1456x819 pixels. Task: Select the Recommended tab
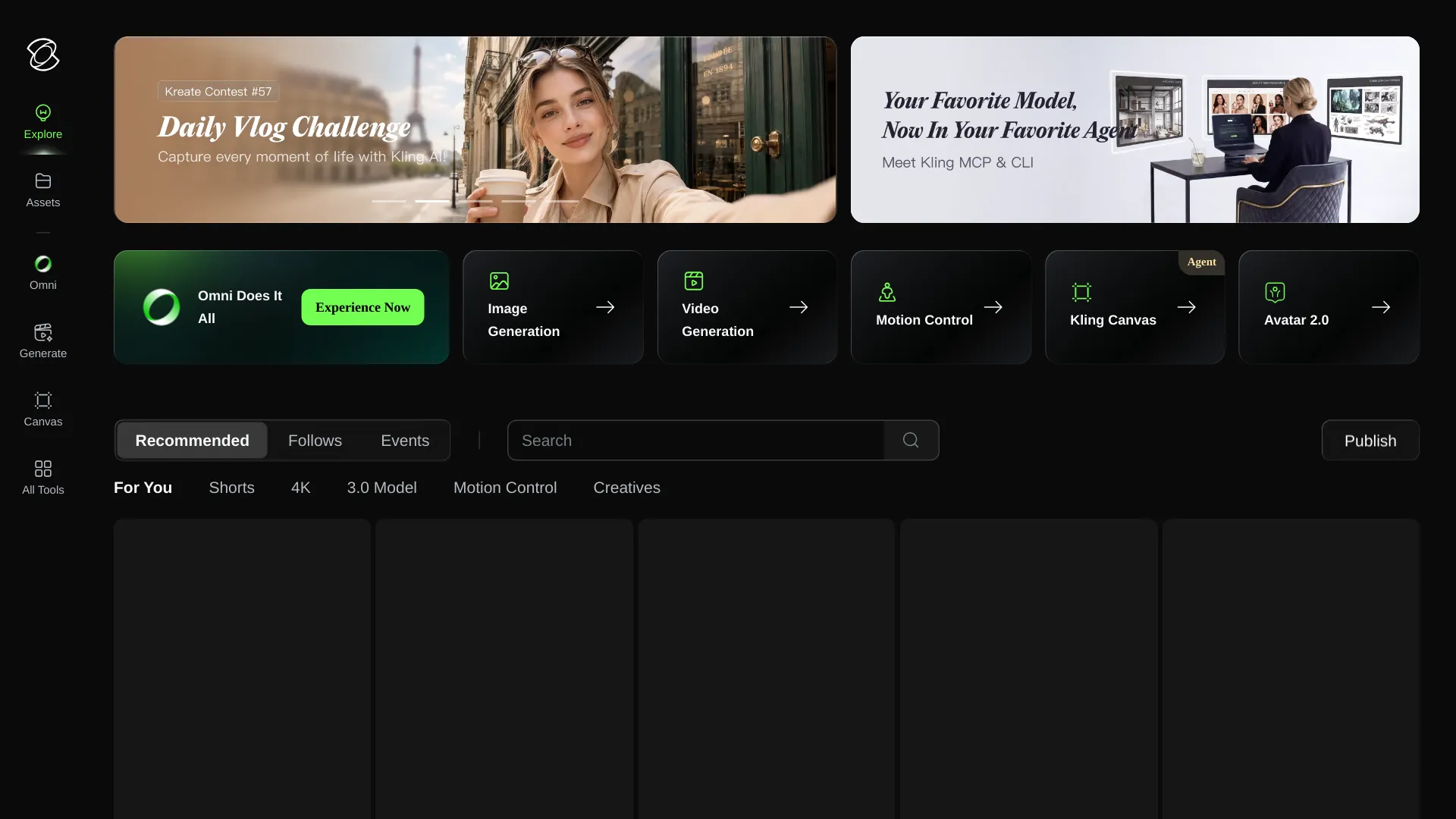tap(192, 441)
